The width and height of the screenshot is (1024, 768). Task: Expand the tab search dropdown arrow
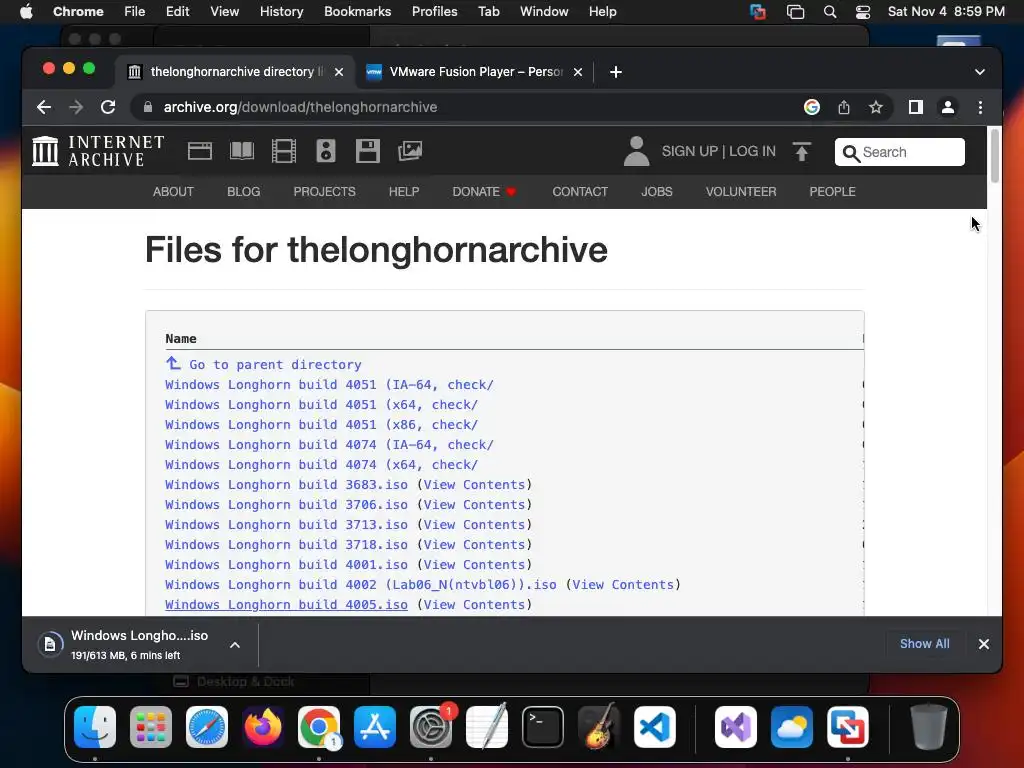tap(980, 72)
